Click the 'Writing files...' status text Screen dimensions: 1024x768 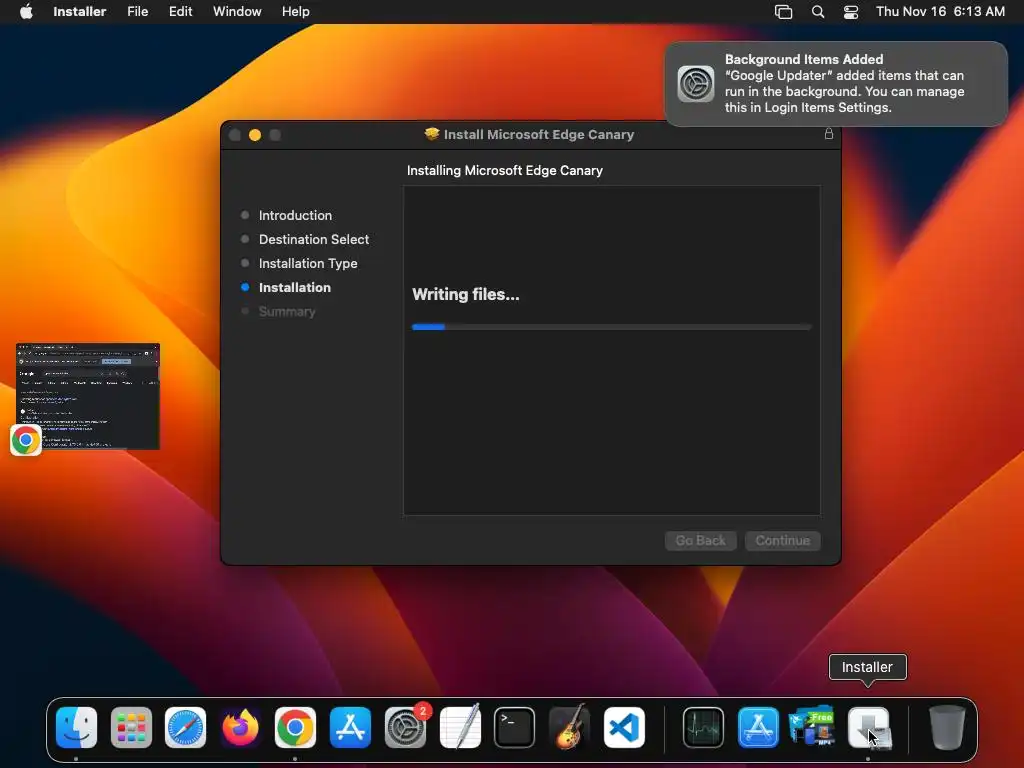tap(466, 295)
